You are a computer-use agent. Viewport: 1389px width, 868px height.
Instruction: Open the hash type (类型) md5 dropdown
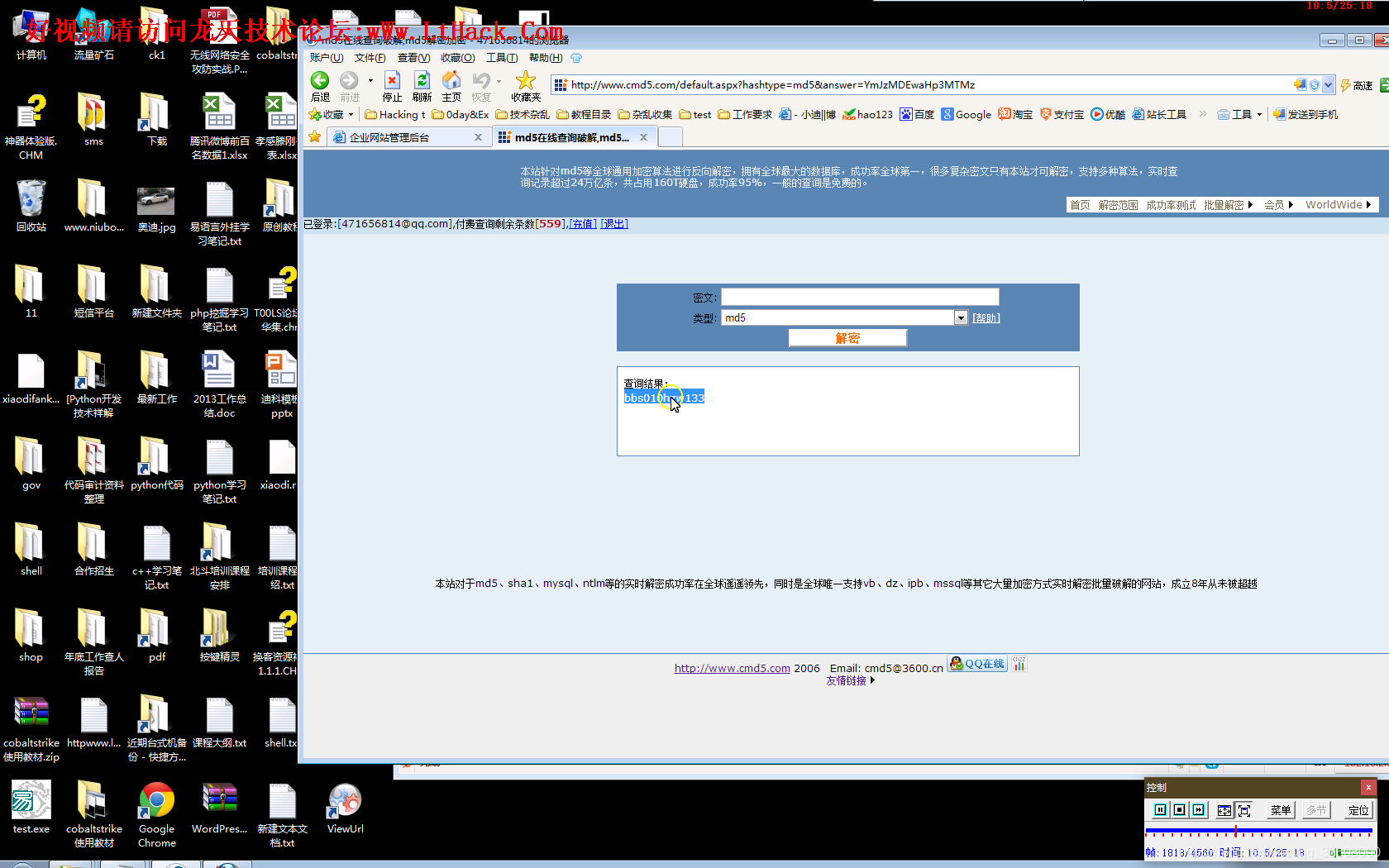[x=961, y=317]
